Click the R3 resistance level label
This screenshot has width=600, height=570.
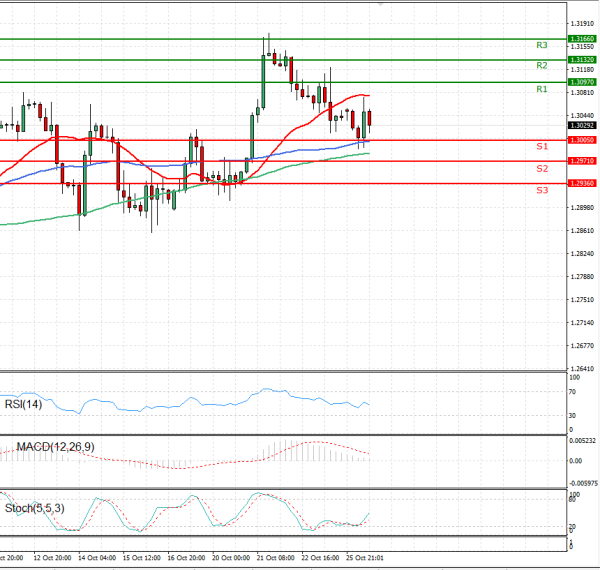click(x=541, y=46)
